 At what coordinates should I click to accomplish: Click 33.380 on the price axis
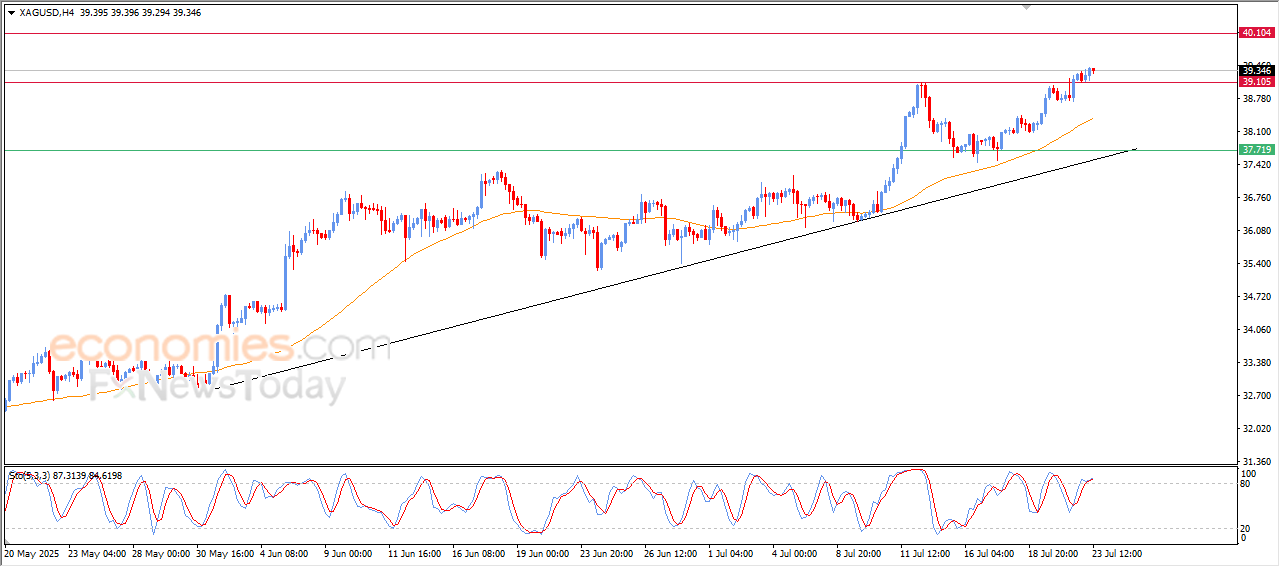[x=1256, y=363]
